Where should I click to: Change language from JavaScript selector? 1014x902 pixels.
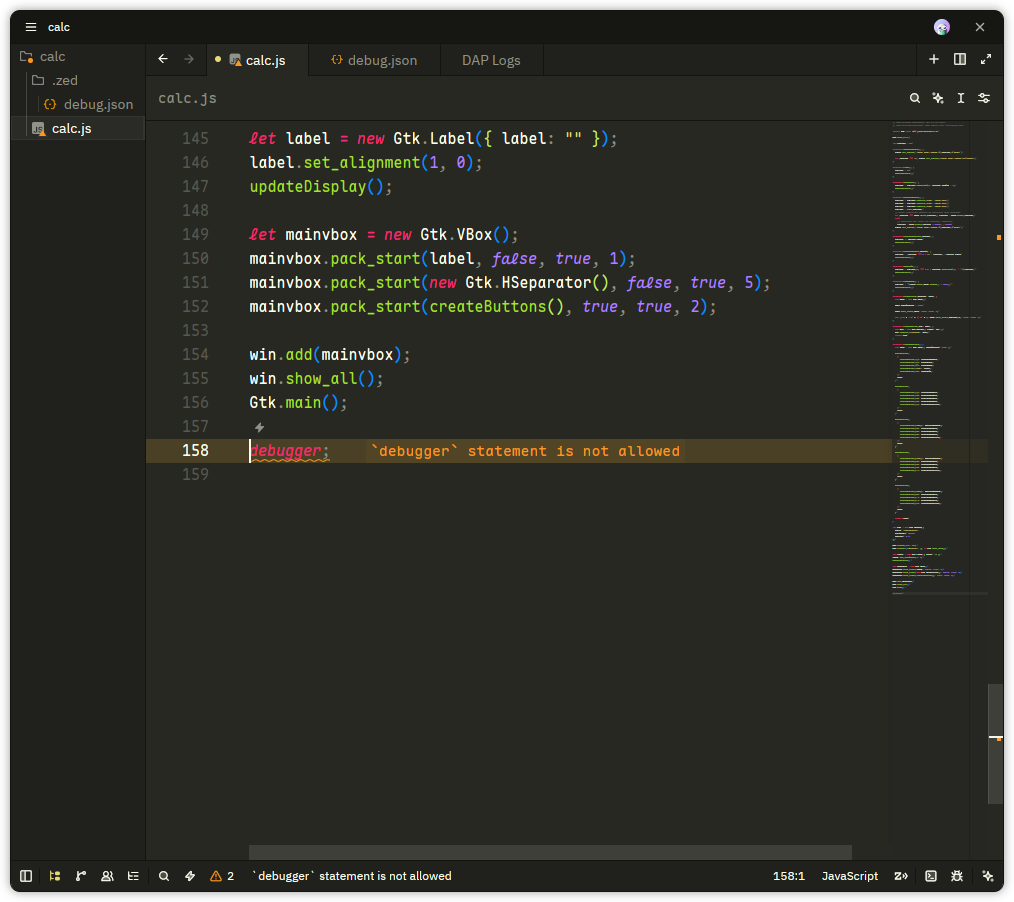[x=849, y=875]
